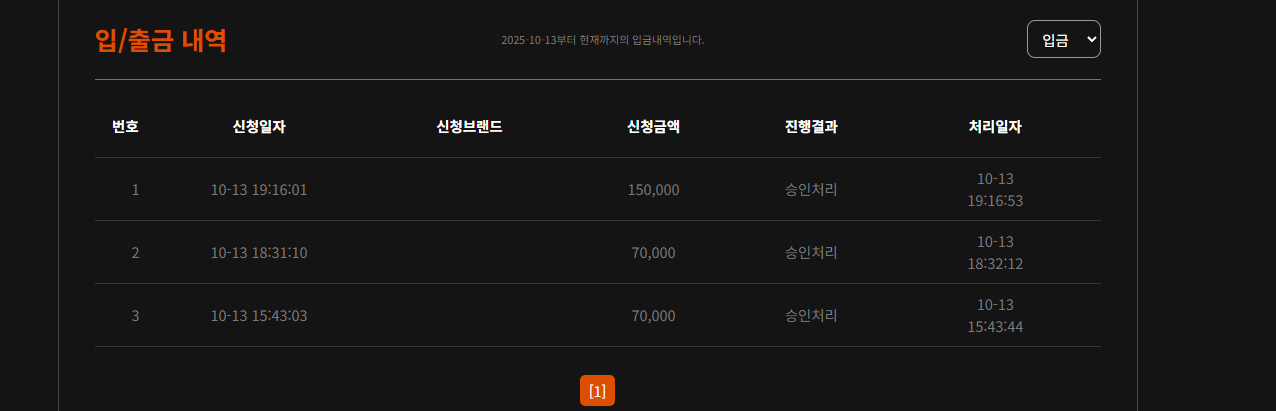Click processed time 15:43:44 cell

click(x=995, y=316)
